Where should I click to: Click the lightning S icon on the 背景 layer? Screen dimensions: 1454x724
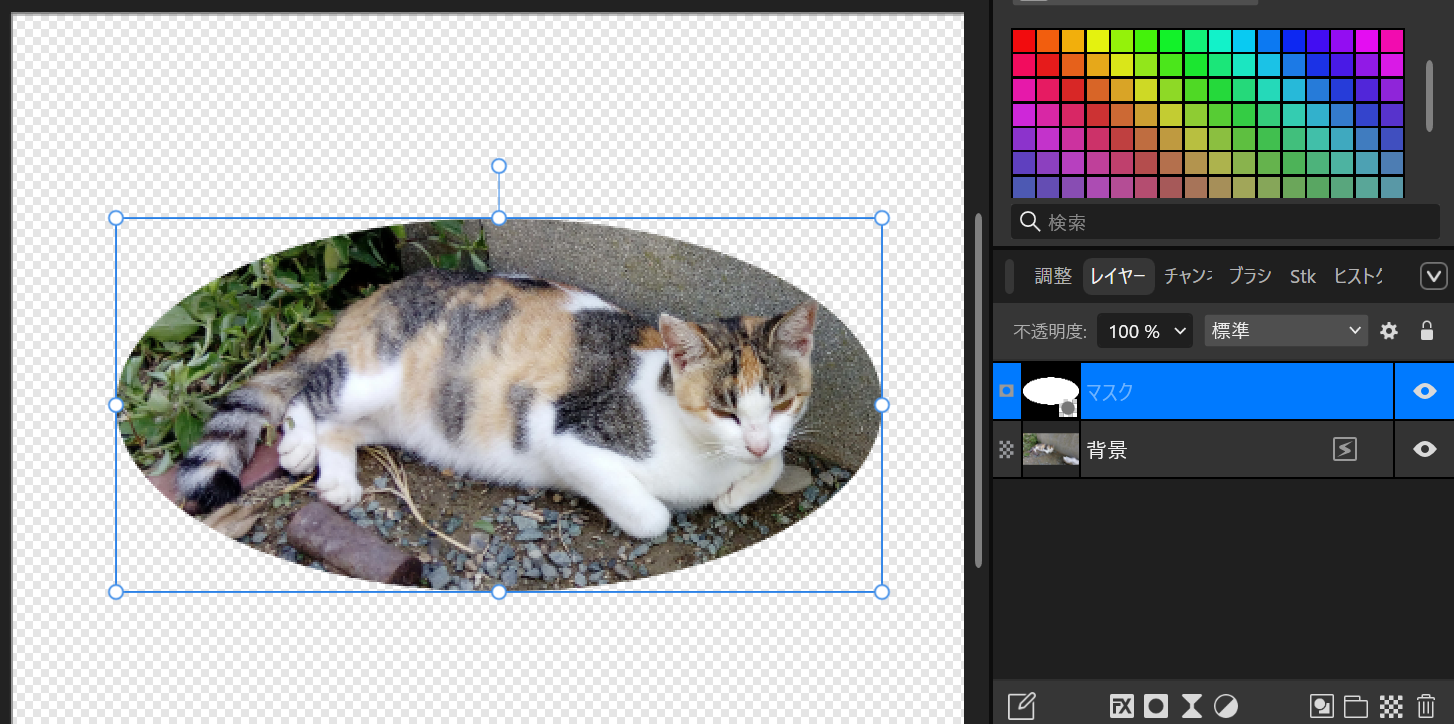[1345, 450]
